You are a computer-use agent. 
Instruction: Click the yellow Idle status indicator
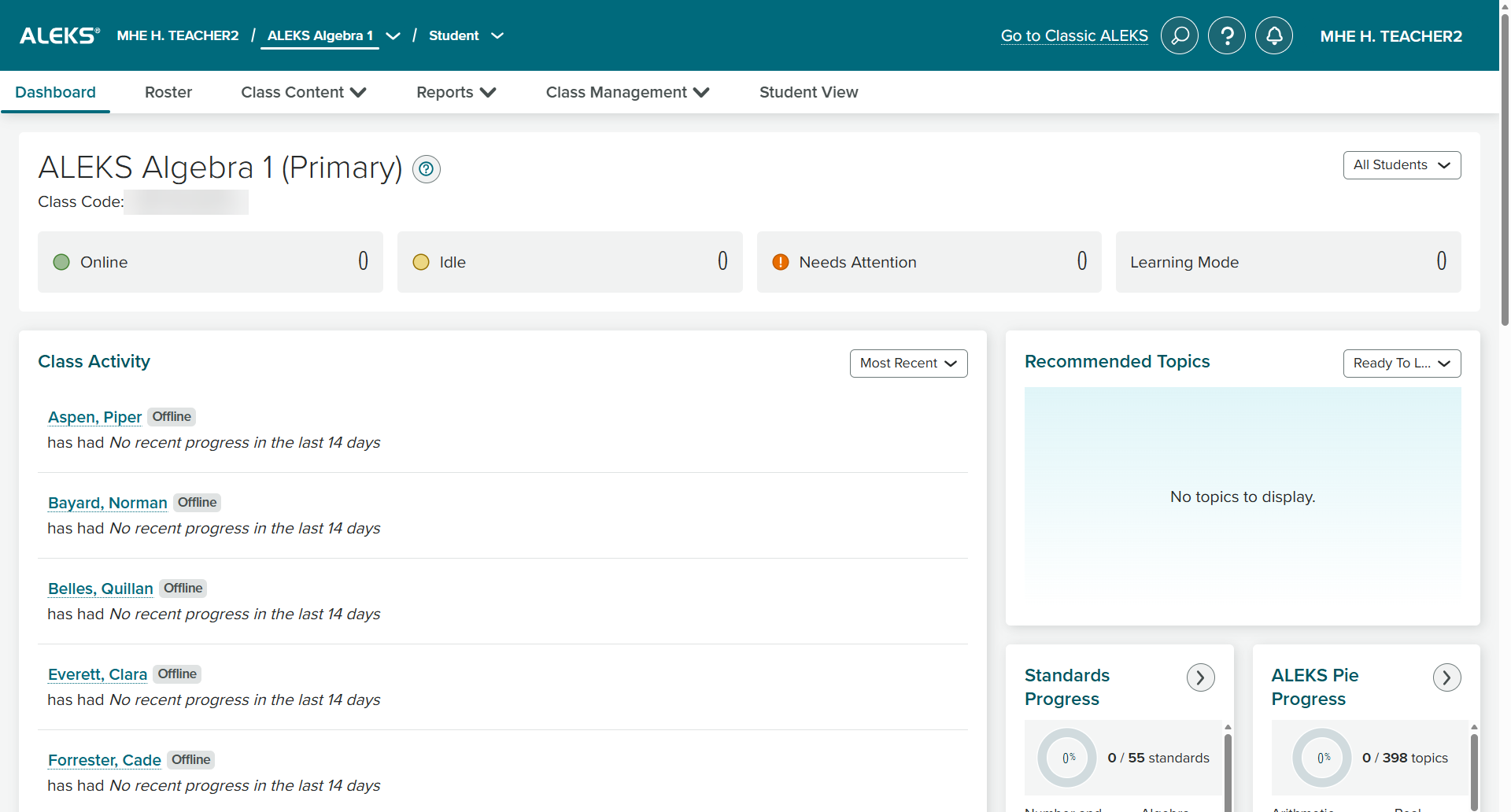421,262
